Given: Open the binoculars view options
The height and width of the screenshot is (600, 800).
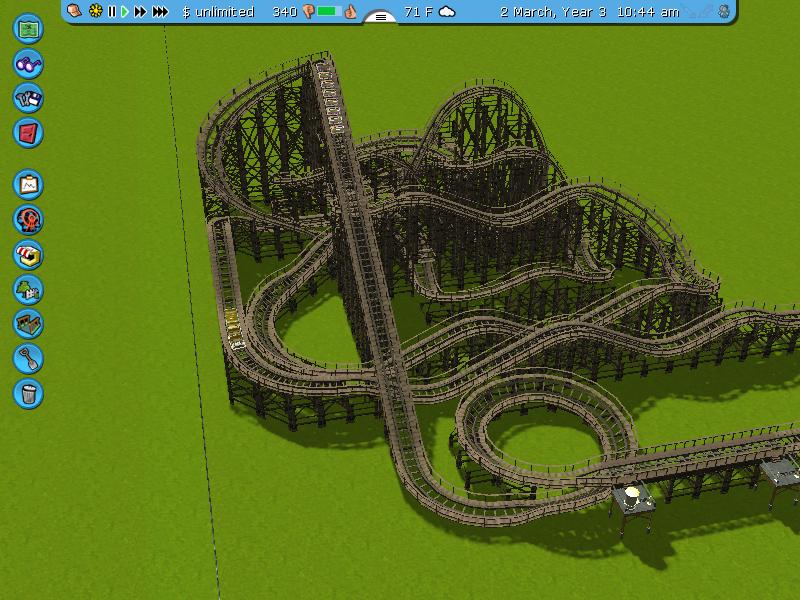Looking at the screenshot, I should pos(28,64).
